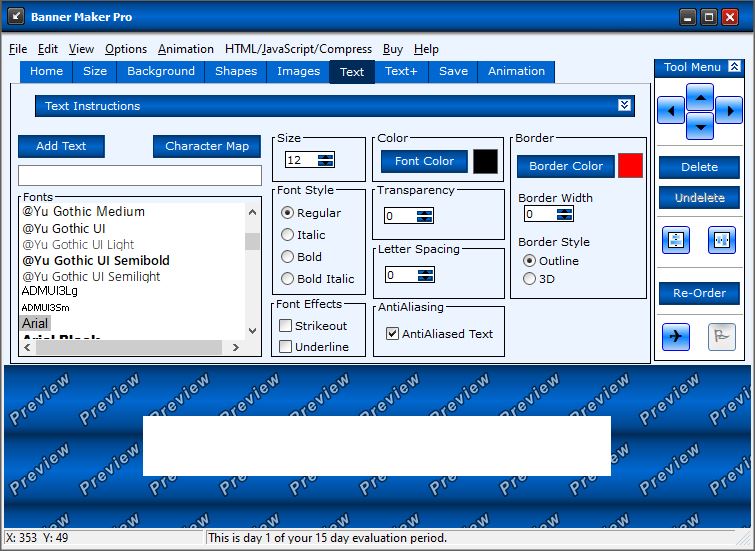The image size is (755, 551).
Task: Click the Font Color button
Action: pyautogui.click(x=424, y=161)
